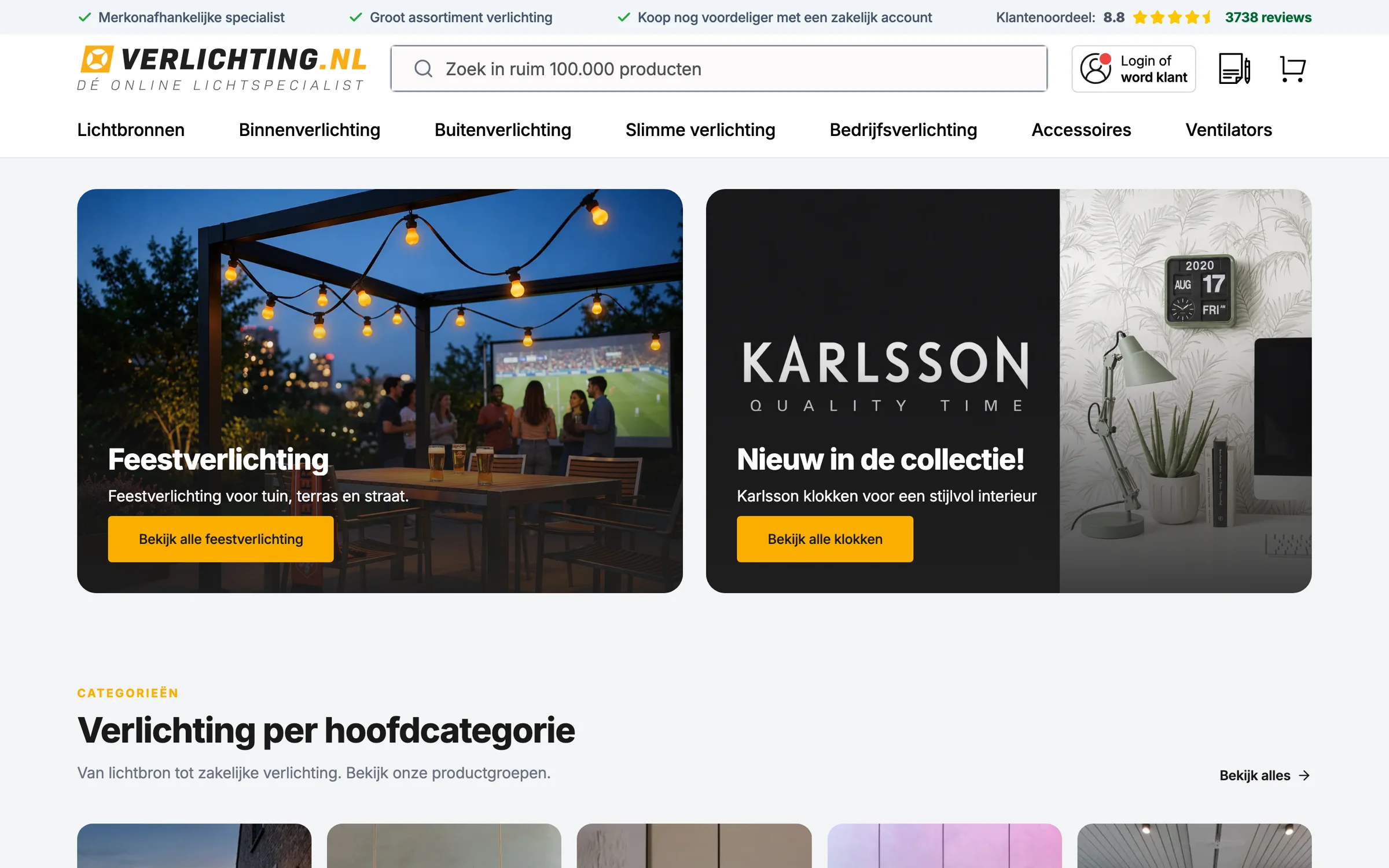This screenshot has height=868, width=1389.
Task: Click the customer rating stars
Action: (x=1172, y=17)
